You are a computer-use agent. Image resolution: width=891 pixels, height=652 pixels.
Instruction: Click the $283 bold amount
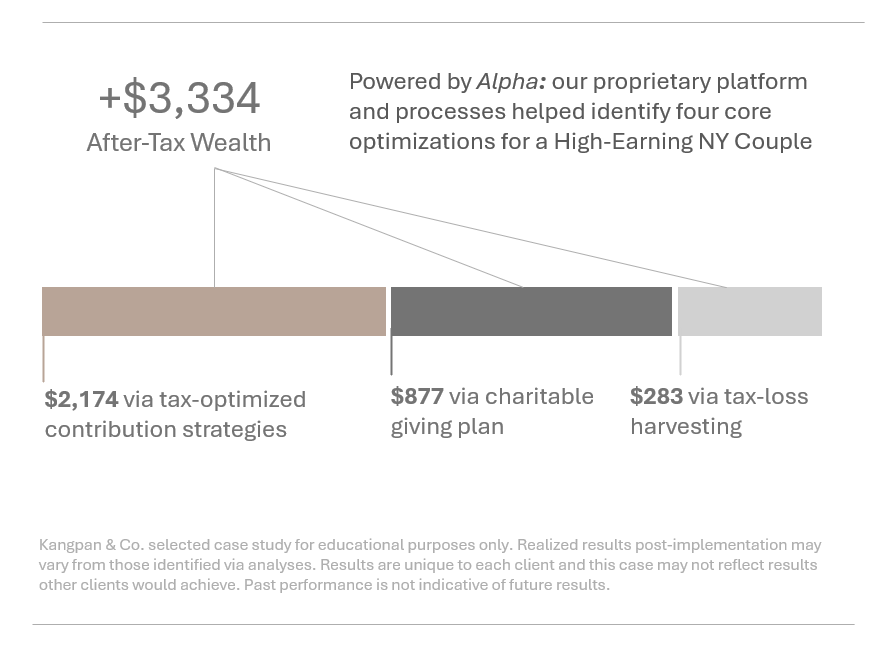click(x=656, y=396)
